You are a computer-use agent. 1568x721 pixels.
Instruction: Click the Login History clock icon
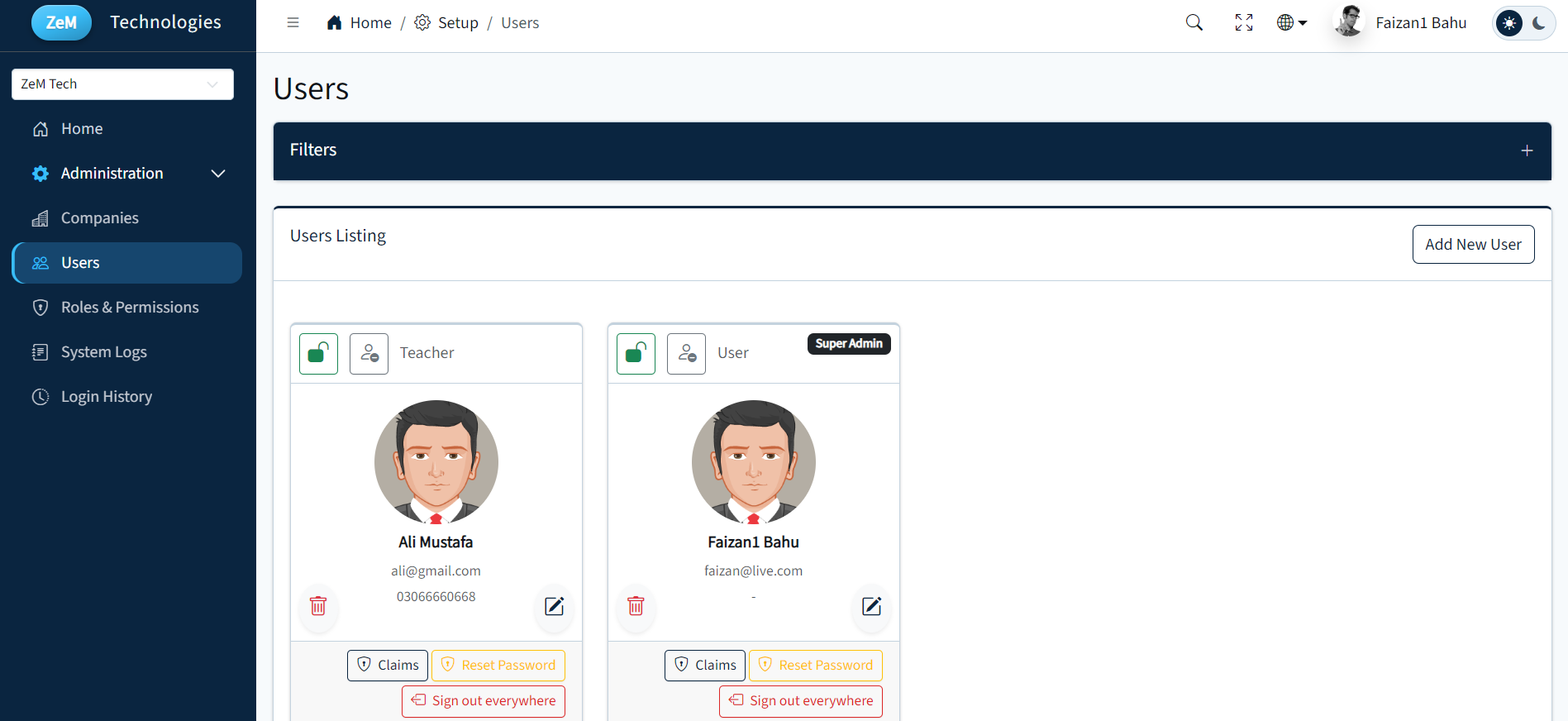tap(40, 397)
